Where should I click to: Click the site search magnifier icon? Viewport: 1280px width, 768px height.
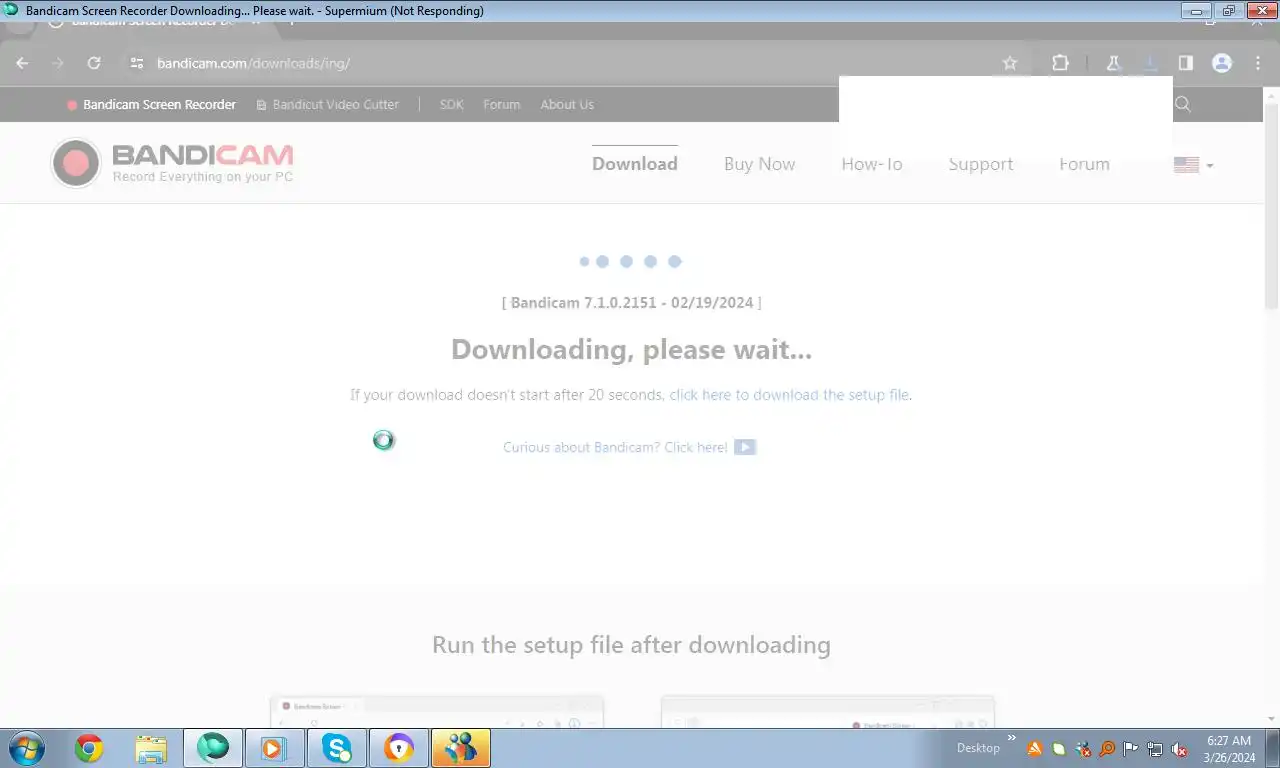(1183, 104)
